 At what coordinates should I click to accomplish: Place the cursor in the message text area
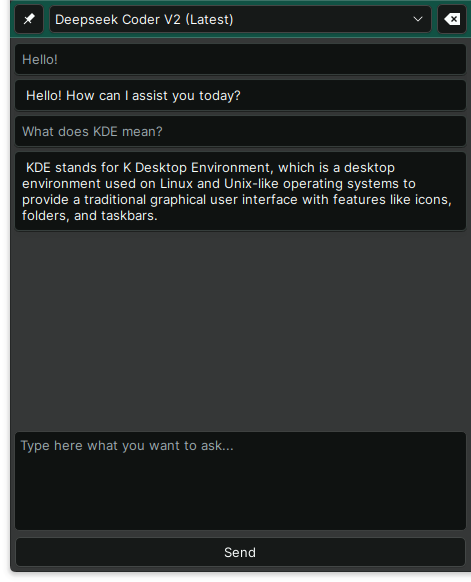(x=240, y=481)
